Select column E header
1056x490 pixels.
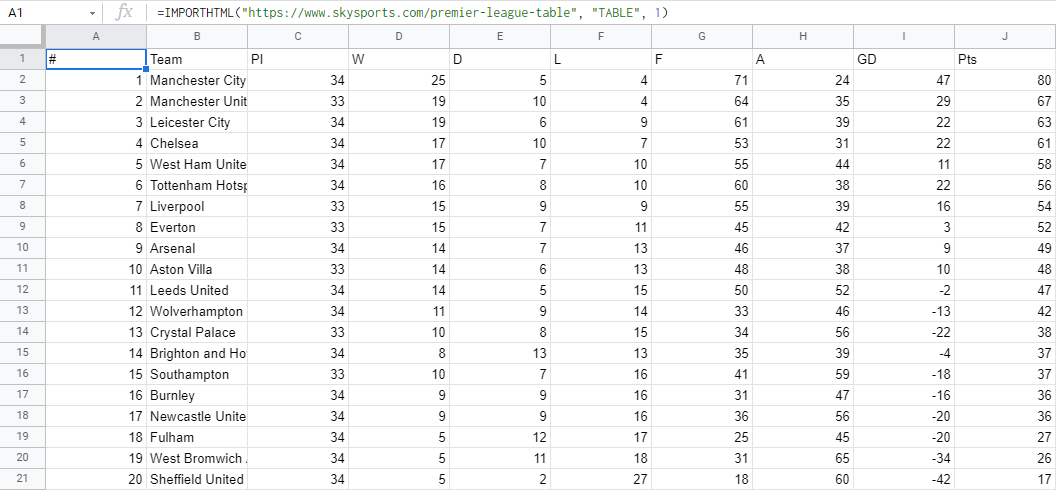(500, 36)
